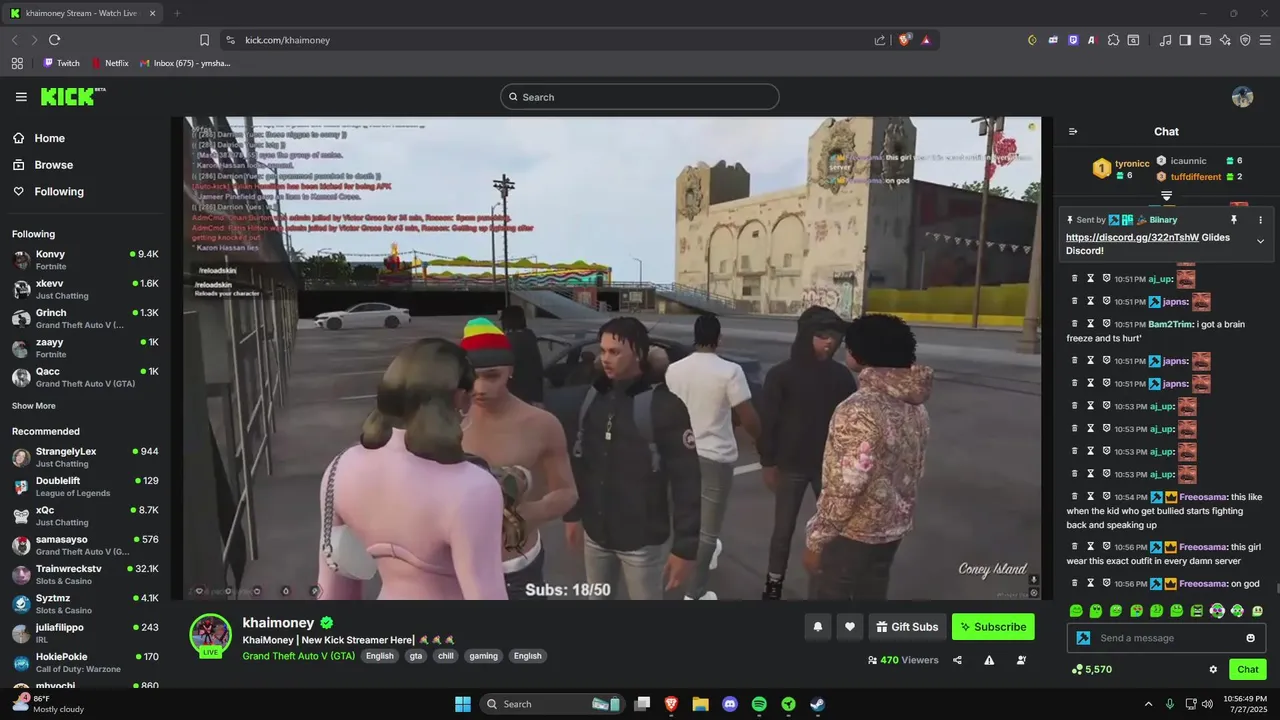Click the Kick logo

(x=72, y=96)
